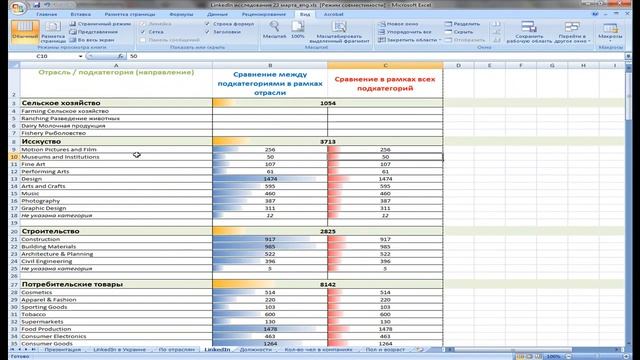
Task: Open the Главная ribbon tab
Action: click(47, 14)
